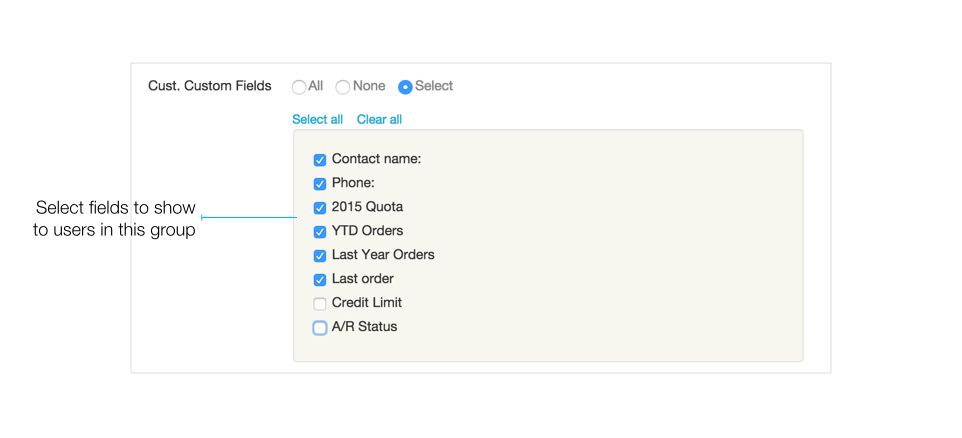Click the '2015 Quota' label text
Screen dimensions: 962x438
(367, 207)
